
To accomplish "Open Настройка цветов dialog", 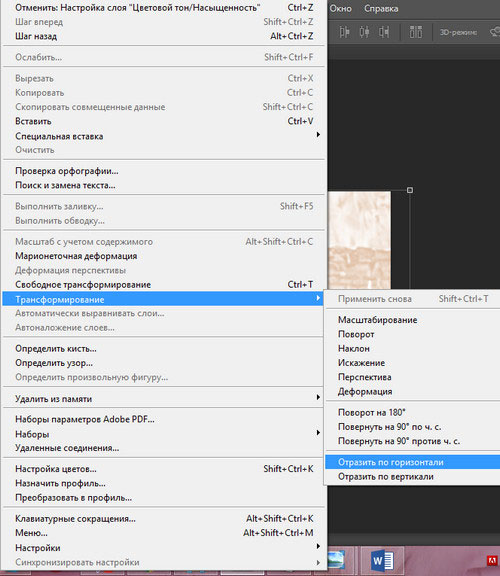I will (x=163, y=469).
